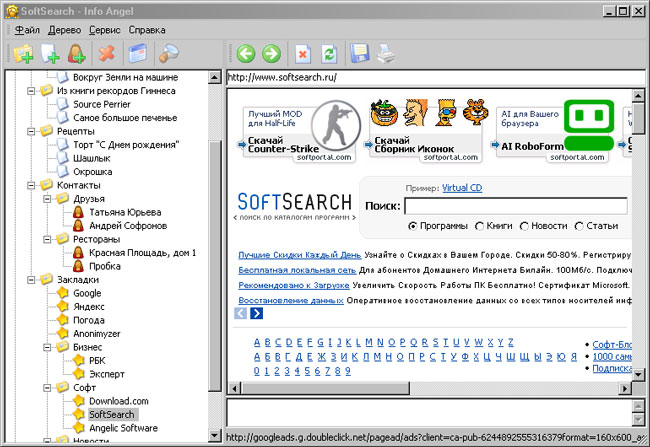Click the SoftSearch logo
This screenshot has height=447, width=650.
[294, 206]
